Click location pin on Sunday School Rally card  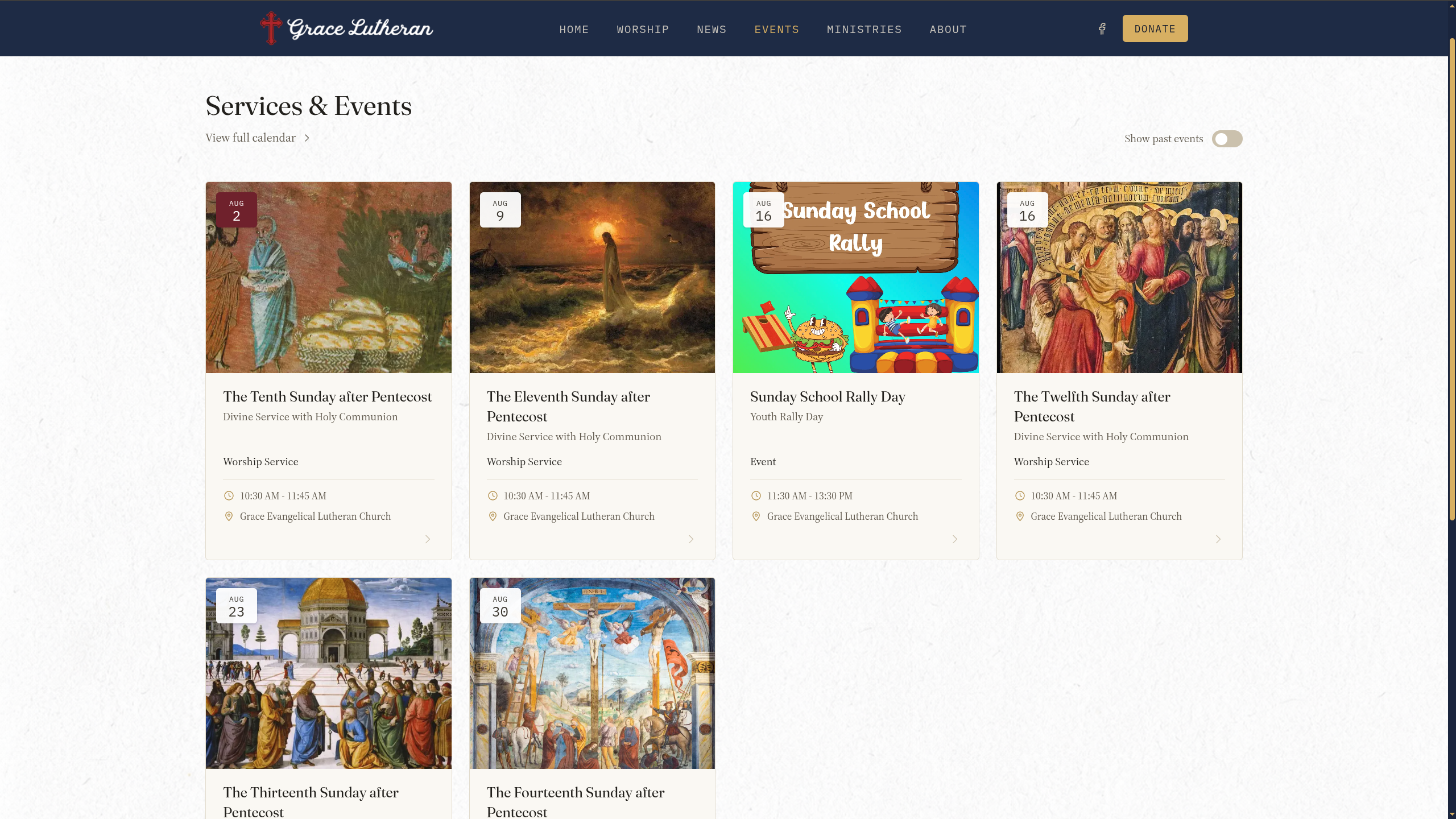point(756,516)
